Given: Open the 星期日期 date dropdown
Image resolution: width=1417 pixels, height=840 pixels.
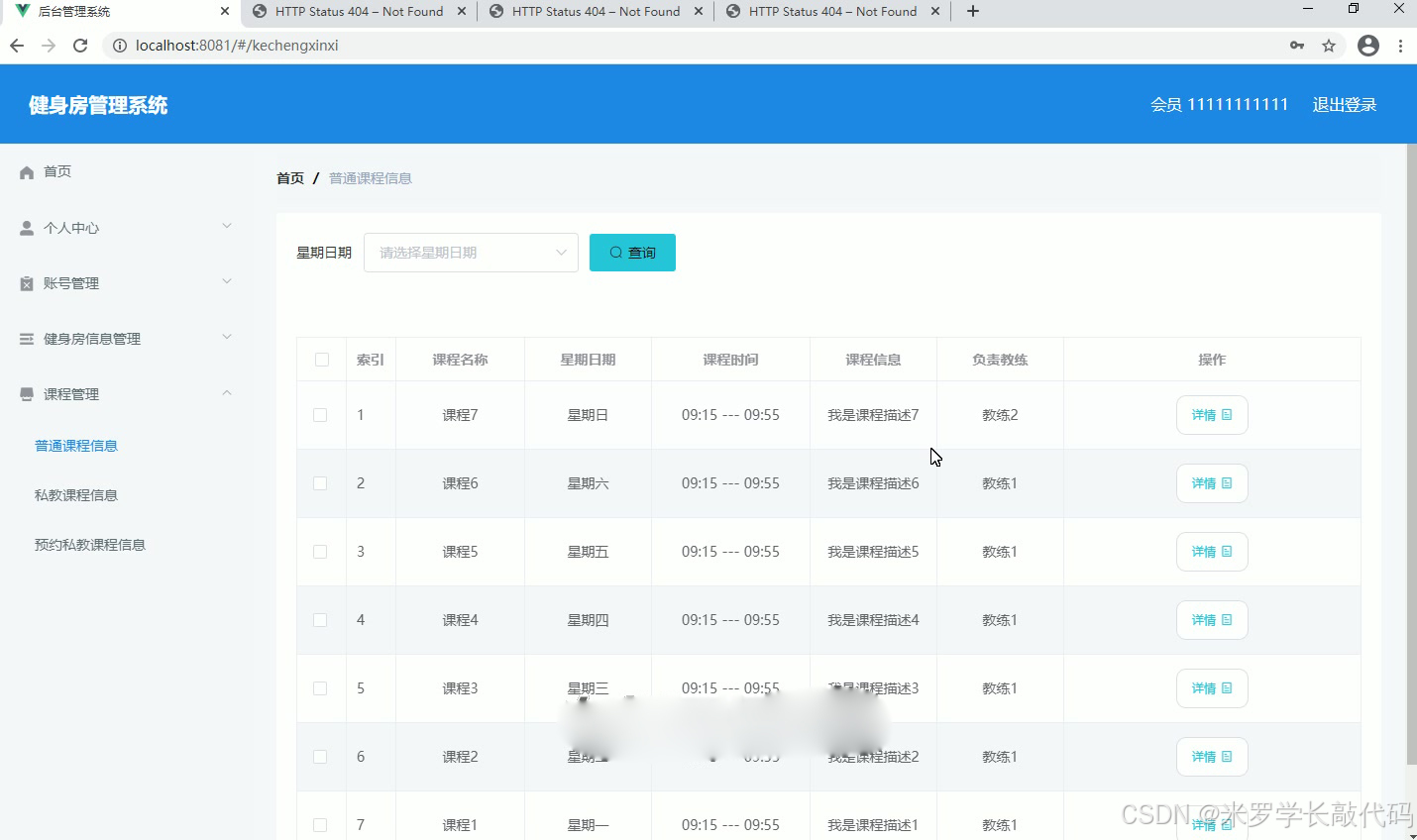Looking at the screenshot, I should point(470,252).
